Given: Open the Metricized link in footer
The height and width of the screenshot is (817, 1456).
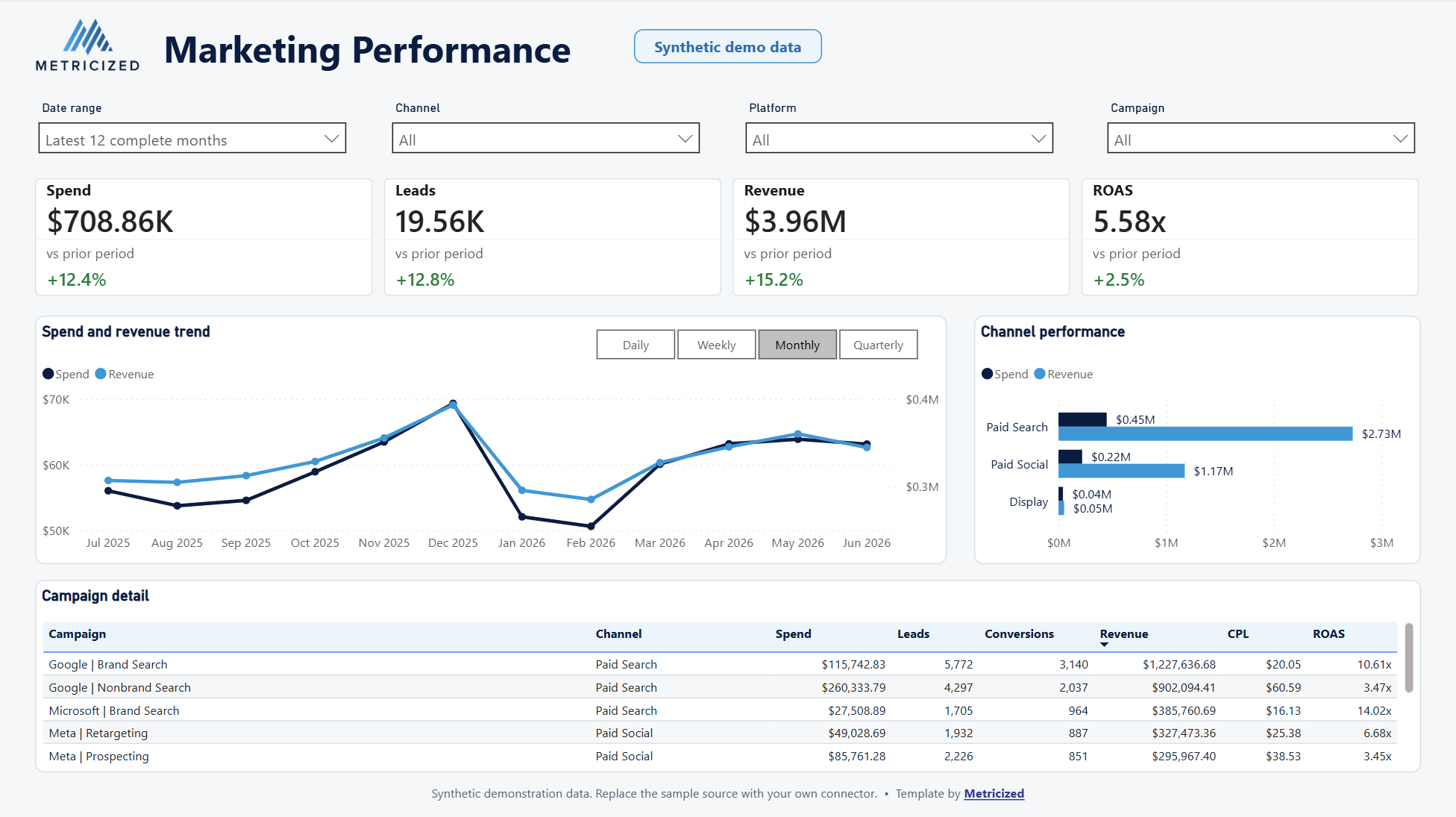Looking at the screenshot, I should click(994, 793).
